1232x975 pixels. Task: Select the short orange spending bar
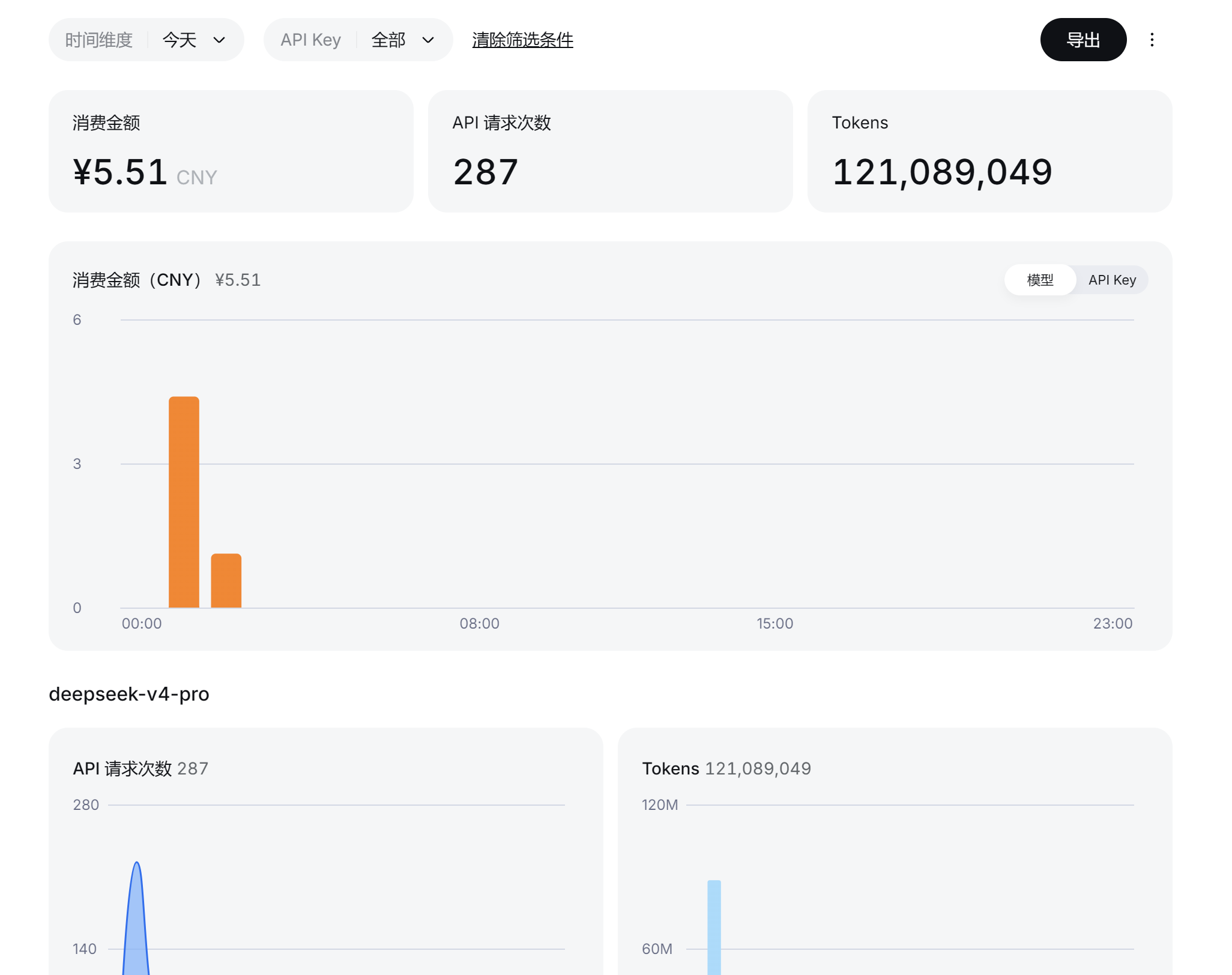226,581
